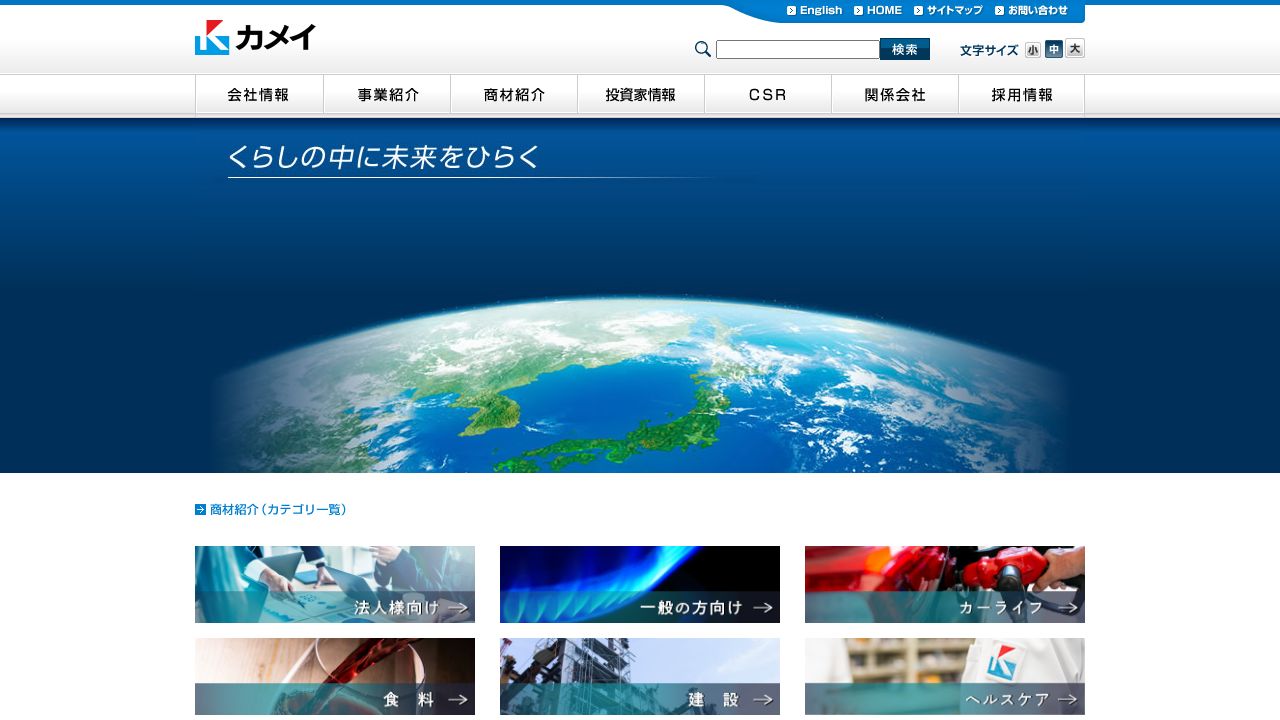
Task: Click the くらしの中に未来をひらく slogan text
Action: (384, 157)
